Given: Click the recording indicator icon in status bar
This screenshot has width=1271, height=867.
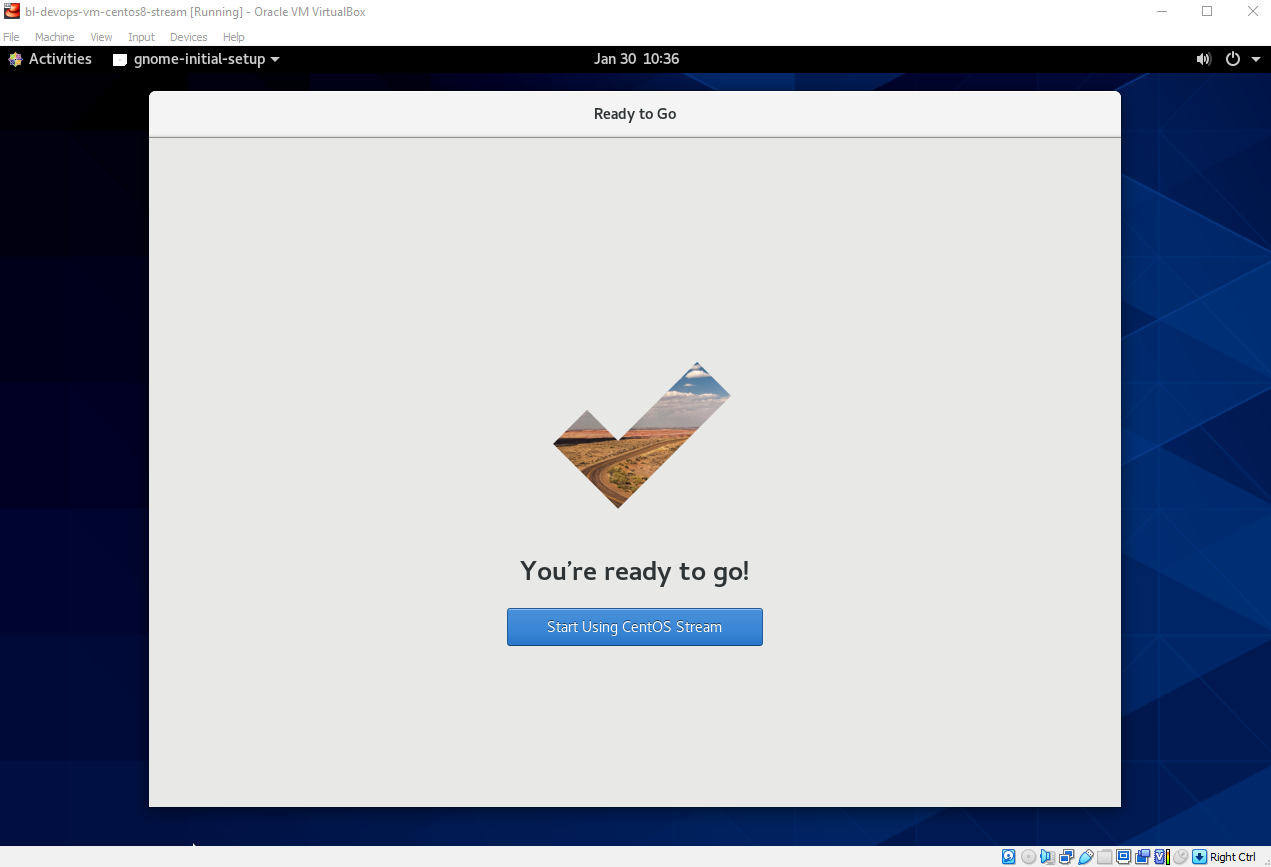Looking at the screenshot, I should (x=1142, y=857).
